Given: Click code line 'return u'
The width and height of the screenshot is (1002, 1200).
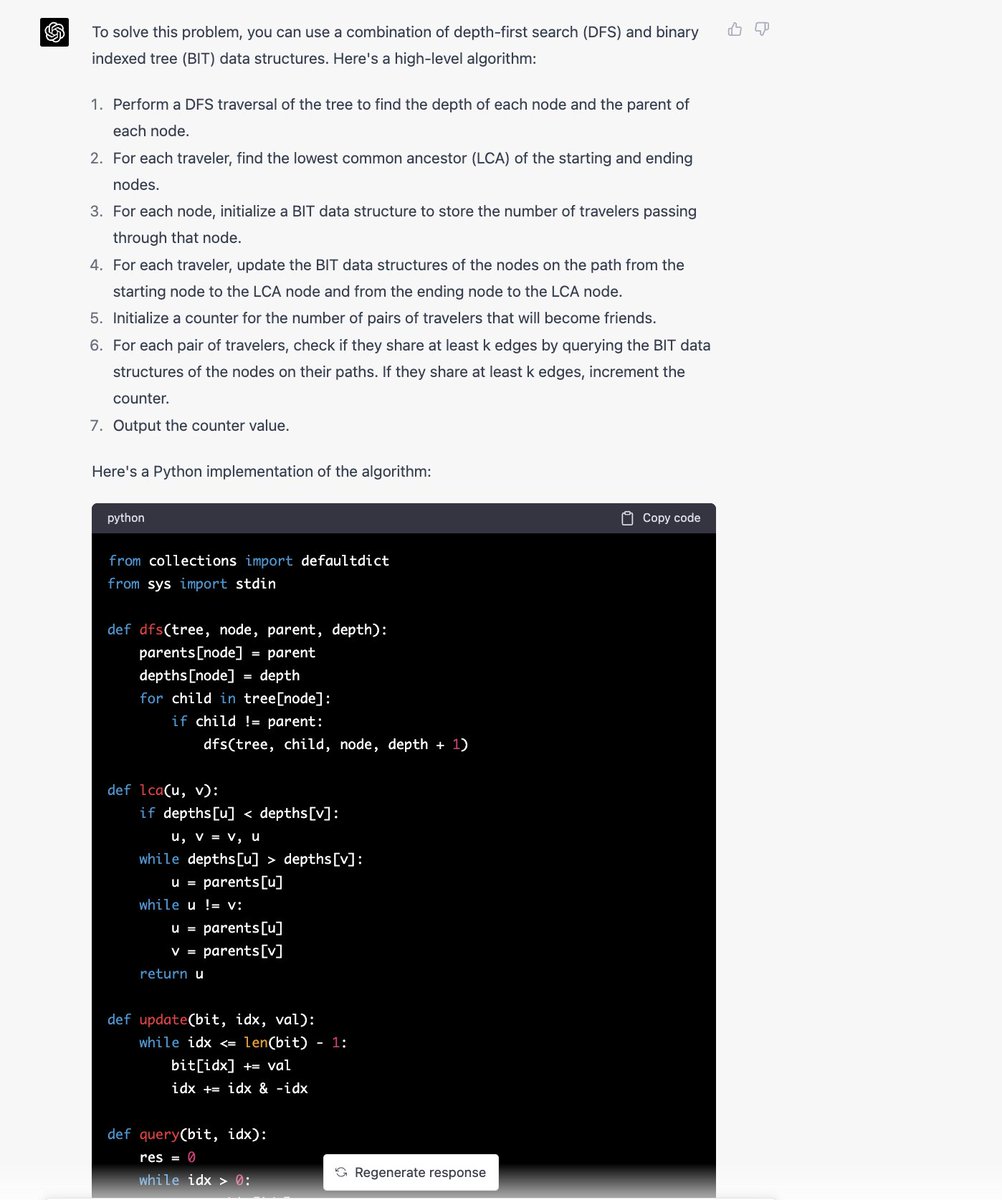Looking at the screenshot, I should coord(172,973).
